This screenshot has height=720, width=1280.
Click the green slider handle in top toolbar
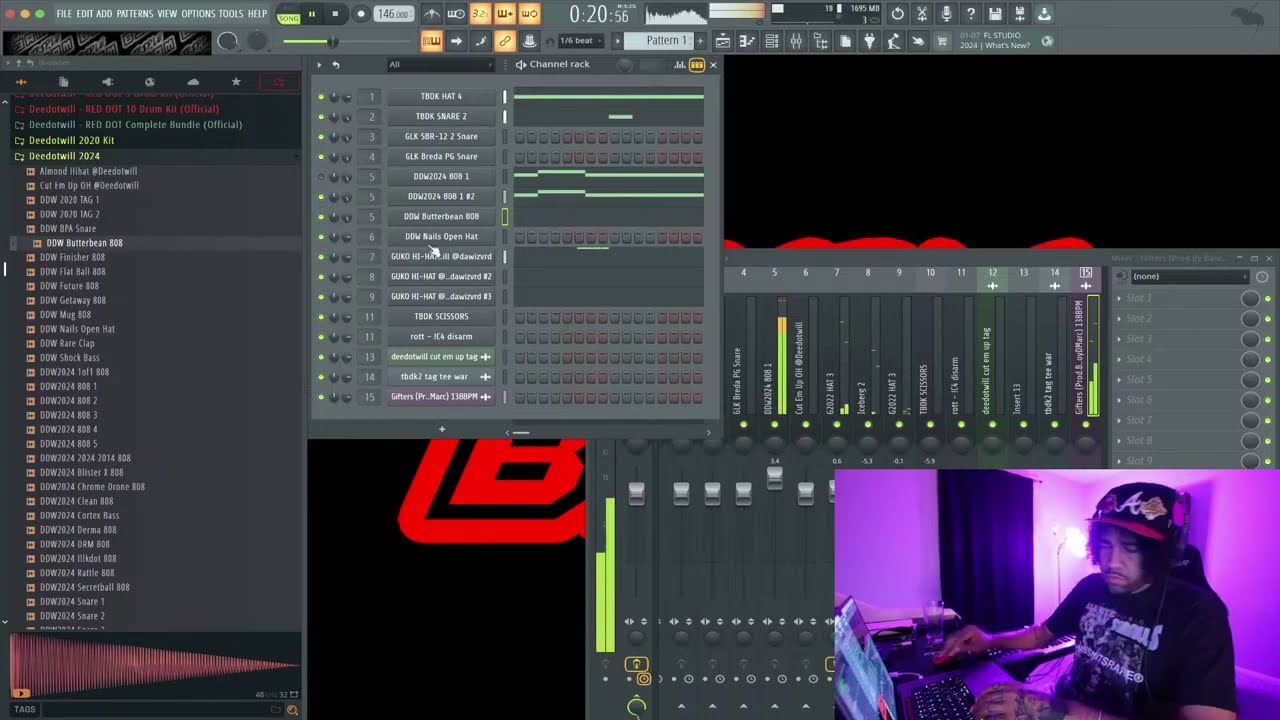[332, 41]
